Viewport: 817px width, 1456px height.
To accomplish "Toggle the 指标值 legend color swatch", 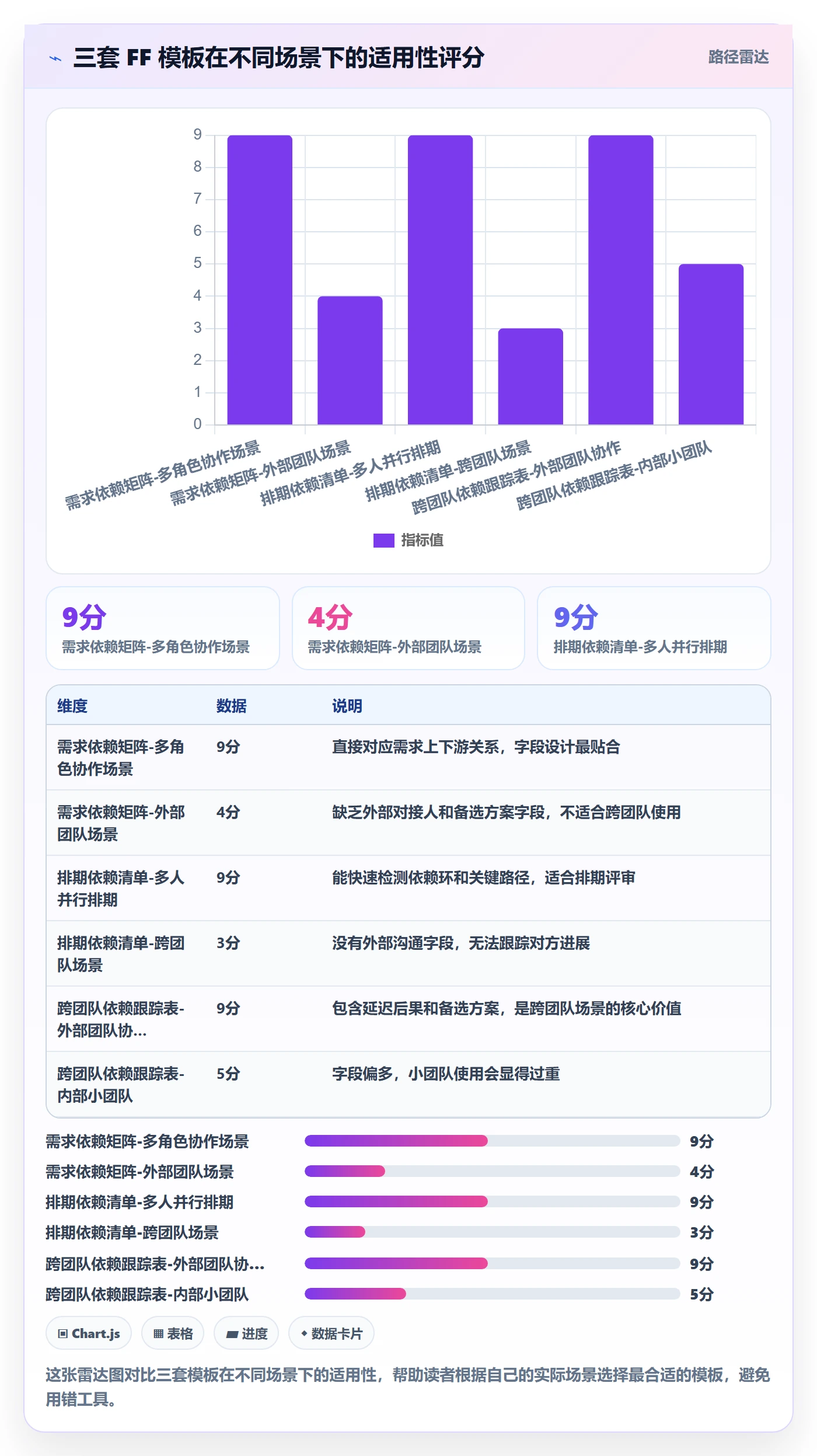I will pyautogui.click(x=383, y=541).
